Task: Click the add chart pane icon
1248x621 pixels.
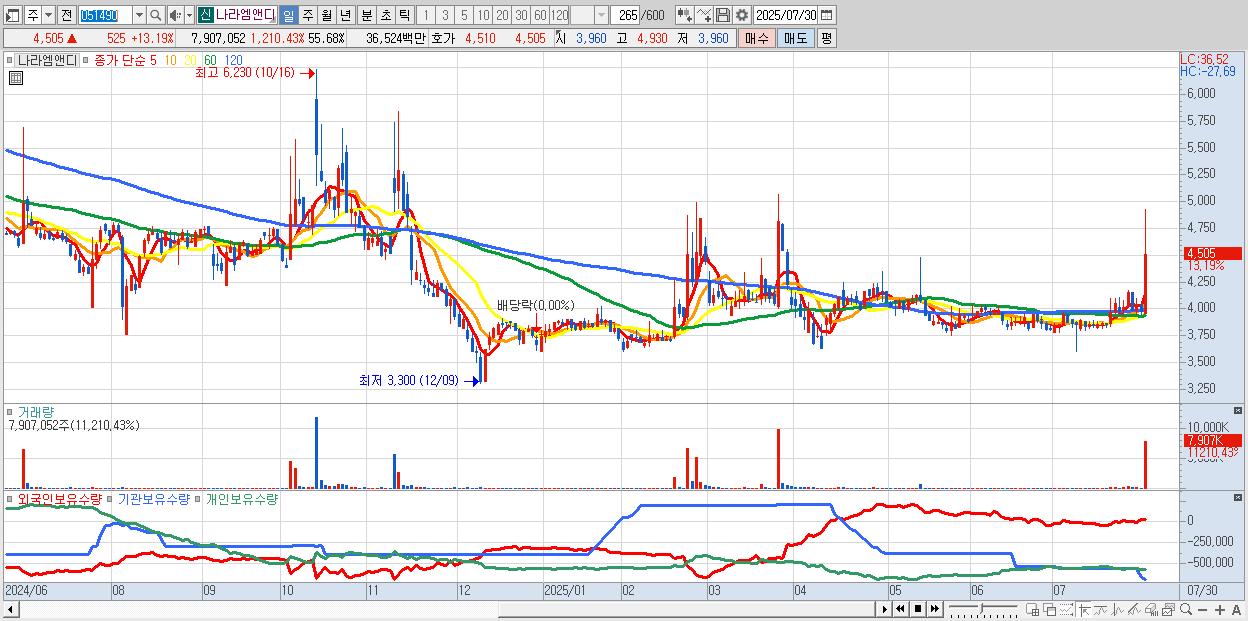Action: (x=1033, y=609)
